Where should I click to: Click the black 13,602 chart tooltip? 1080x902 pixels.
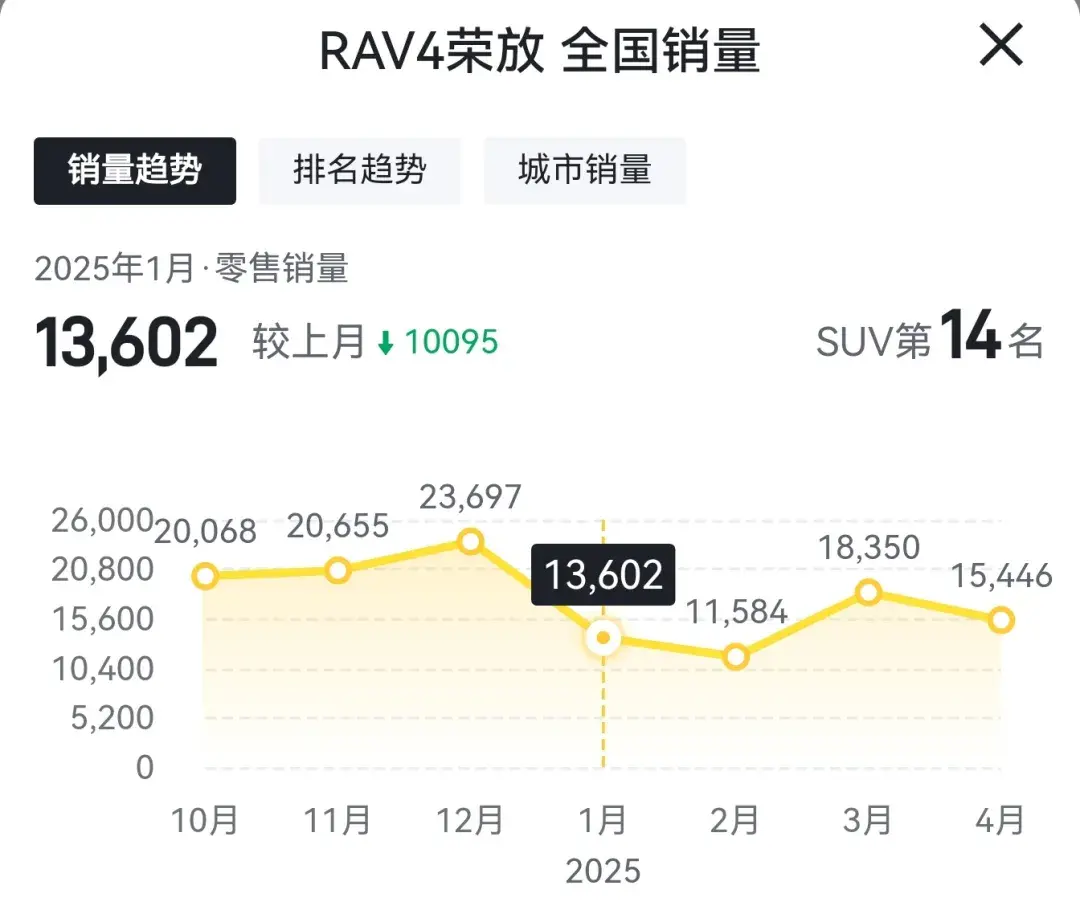603,575
